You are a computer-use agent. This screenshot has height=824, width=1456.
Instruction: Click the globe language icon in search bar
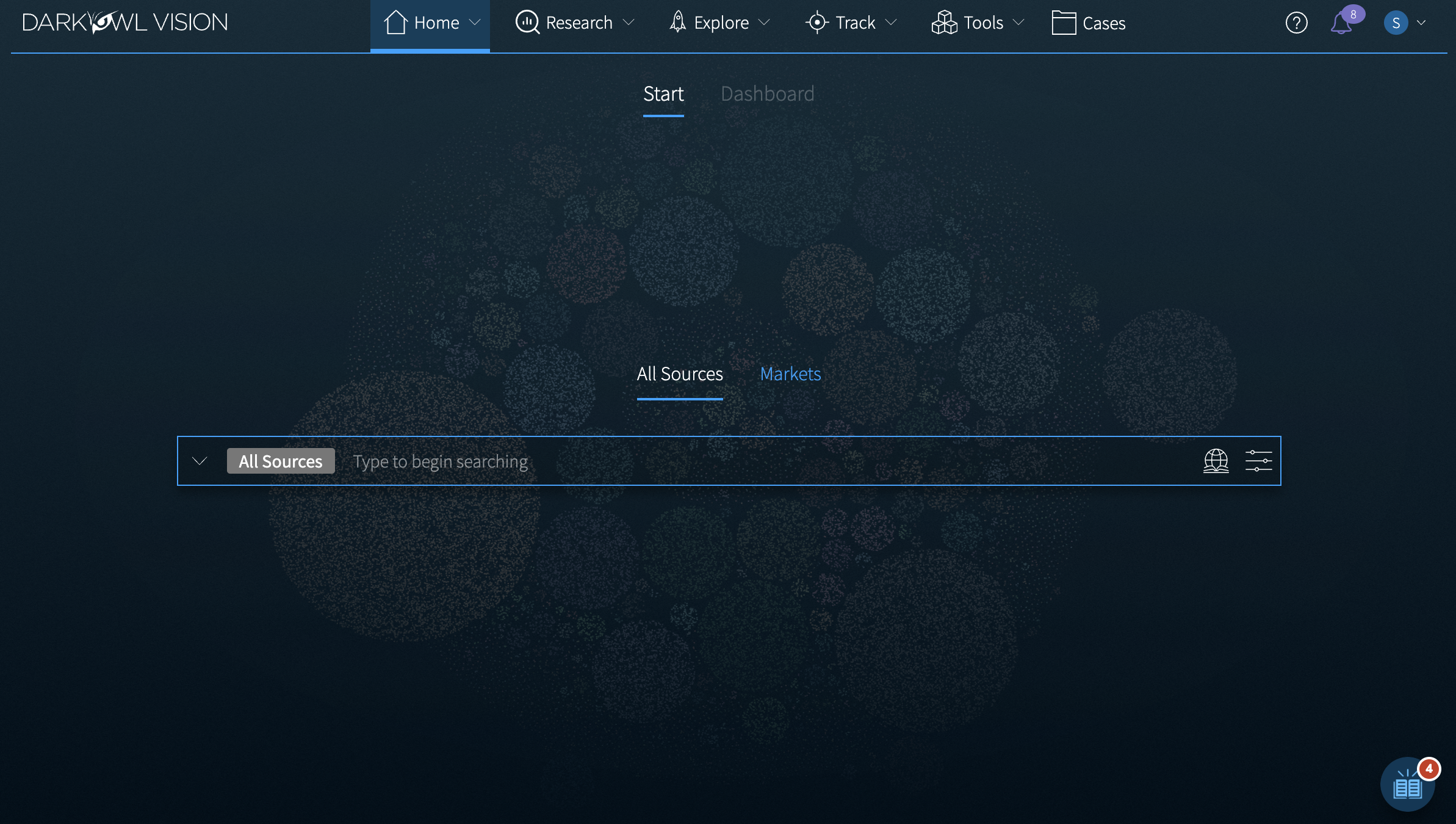[1216, 461]
